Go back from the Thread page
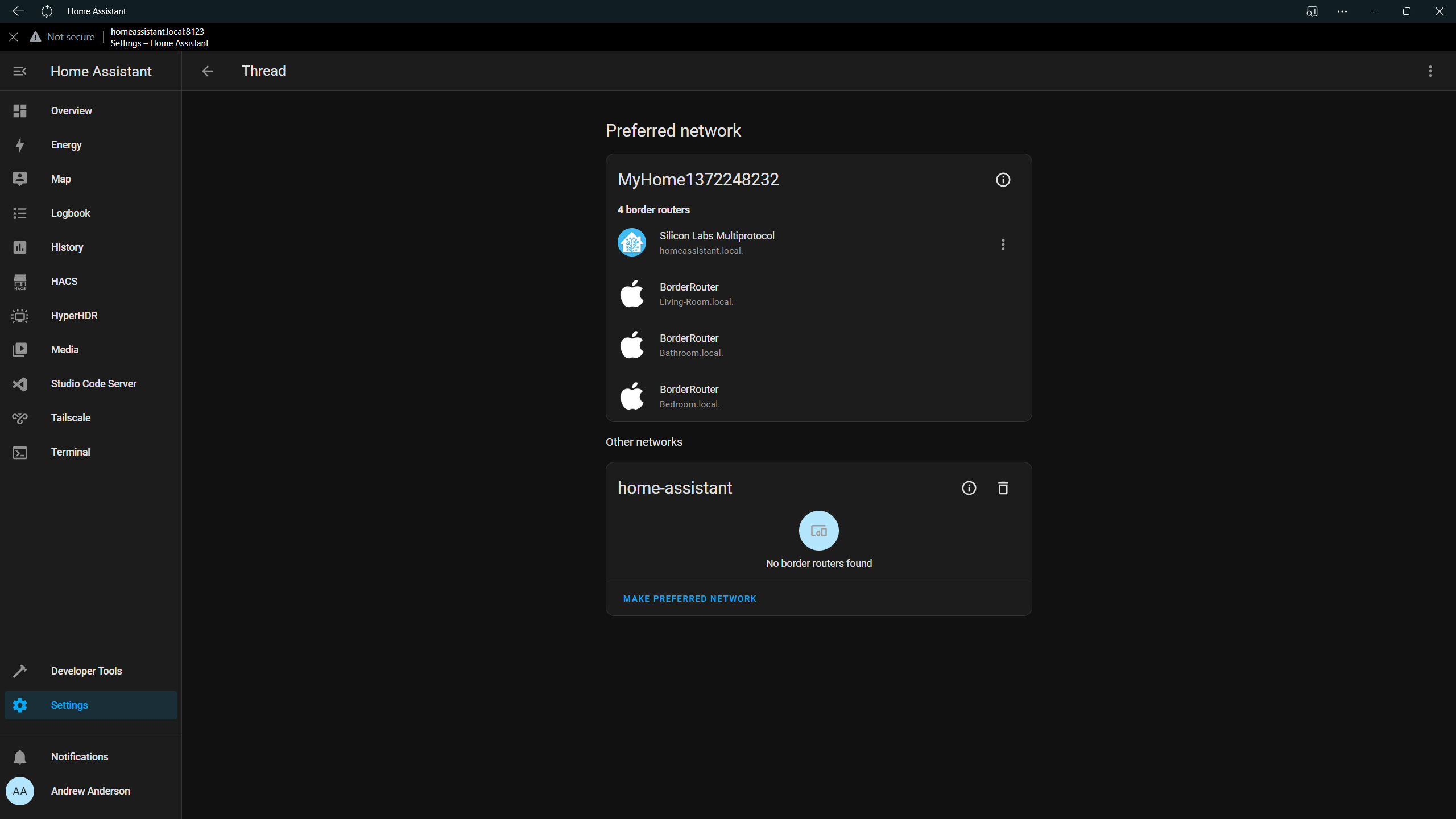 207,71
